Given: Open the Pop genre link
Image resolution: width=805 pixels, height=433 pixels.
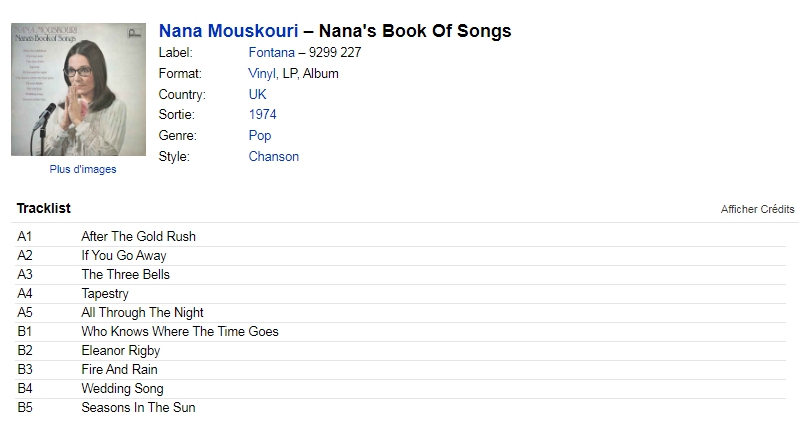Looking at the screenshot, I should coord(260,136).
